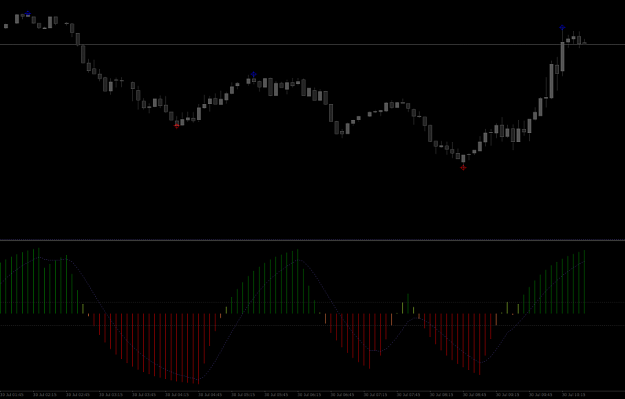Click the '30 Jul 09:45' time label
This screenshot has width=625, height=399.
[541, 395]
